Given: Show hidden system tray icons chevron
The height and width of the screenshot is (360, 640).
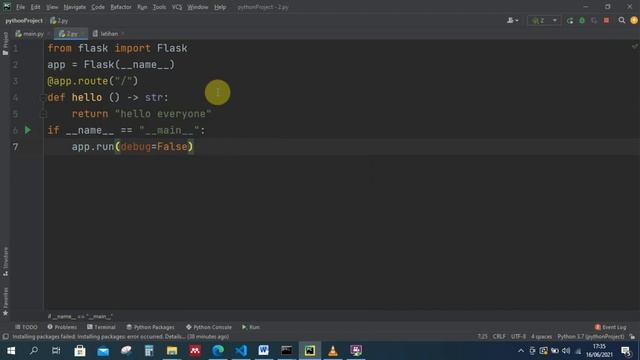Looking at the screenshot, I should click(521, 351).
